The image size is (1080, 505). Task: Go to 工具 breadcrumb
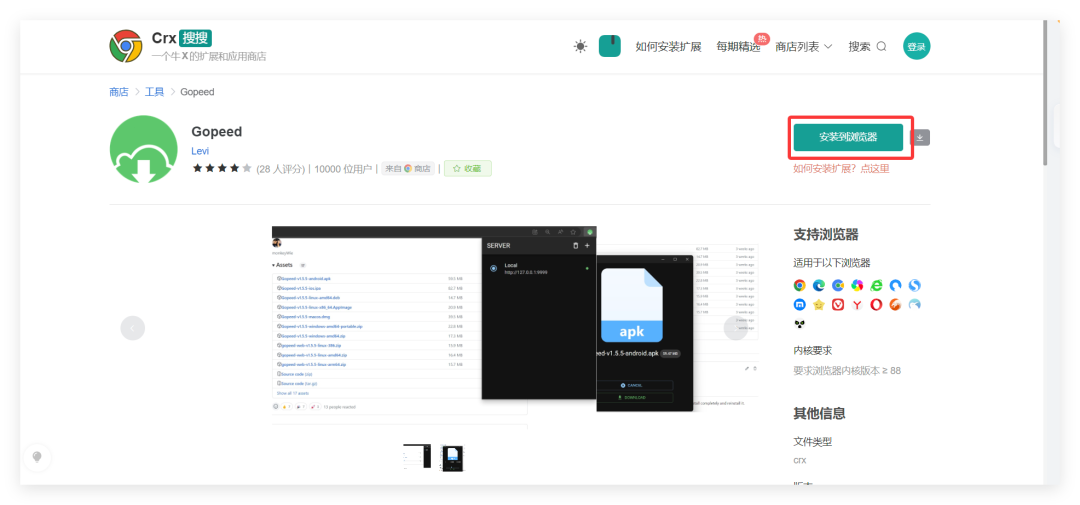(154, 92)
